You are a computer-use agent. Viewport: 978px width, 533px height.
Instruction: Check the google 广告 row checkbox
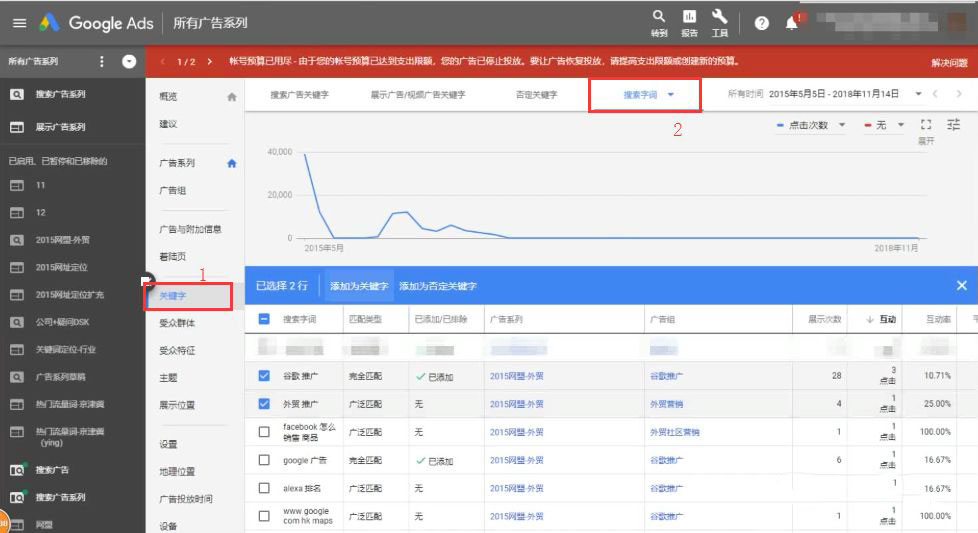[264, 460]
